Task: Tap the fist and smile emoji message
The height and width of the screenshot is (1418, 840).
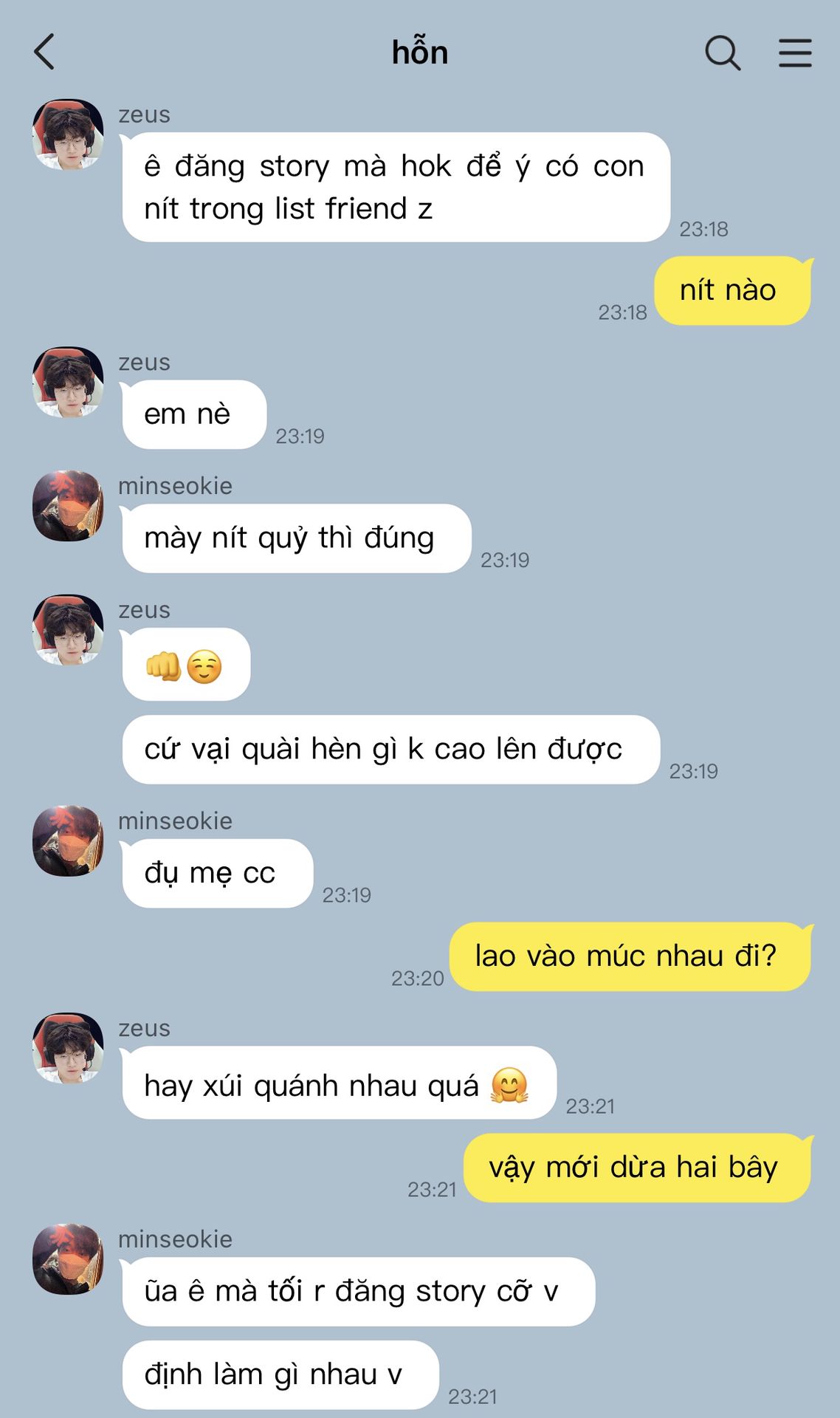Action: (186, 664)
